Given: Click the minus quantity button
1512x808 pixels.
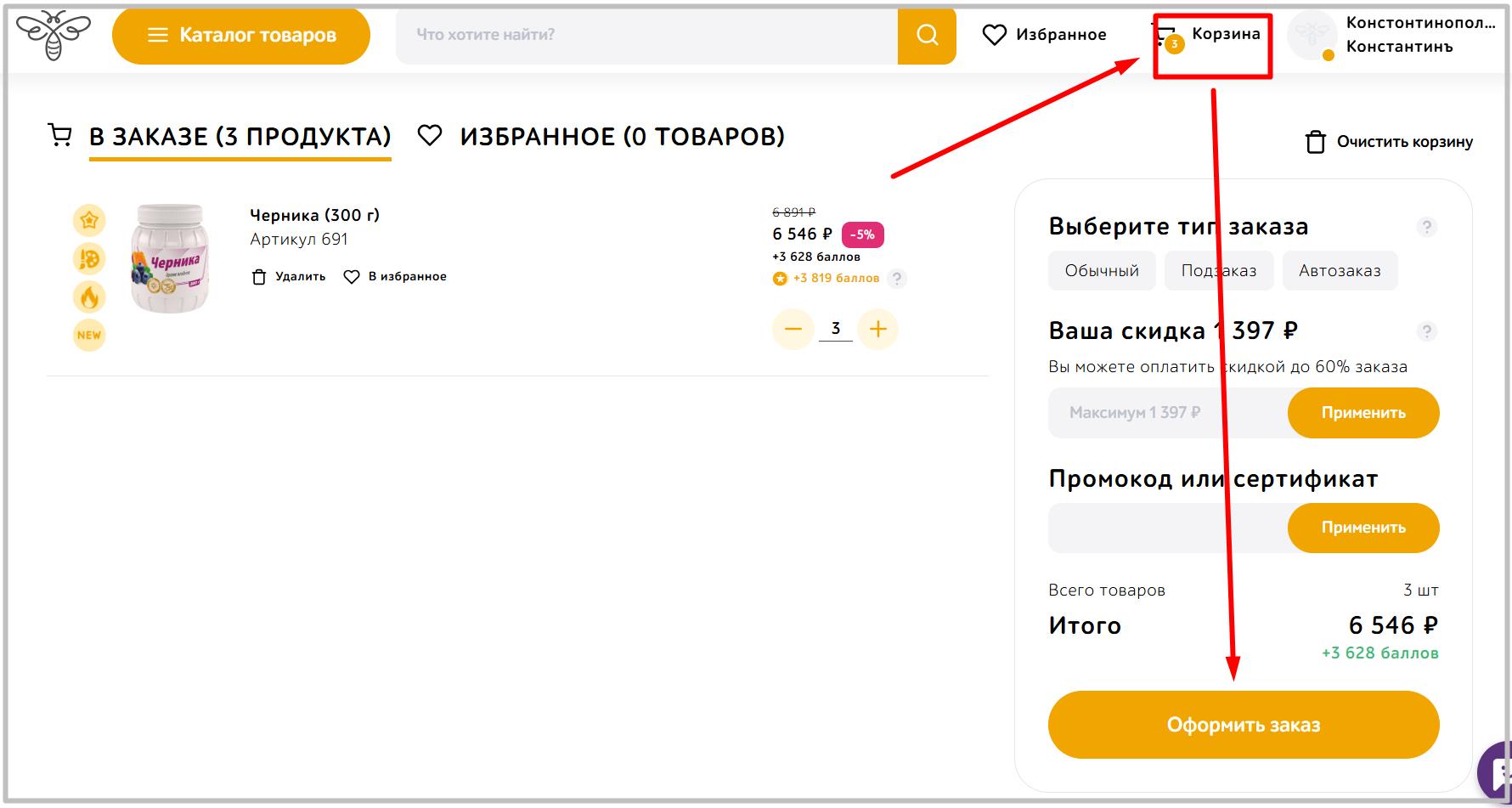Looking at the screenshot, I should 793,329.
